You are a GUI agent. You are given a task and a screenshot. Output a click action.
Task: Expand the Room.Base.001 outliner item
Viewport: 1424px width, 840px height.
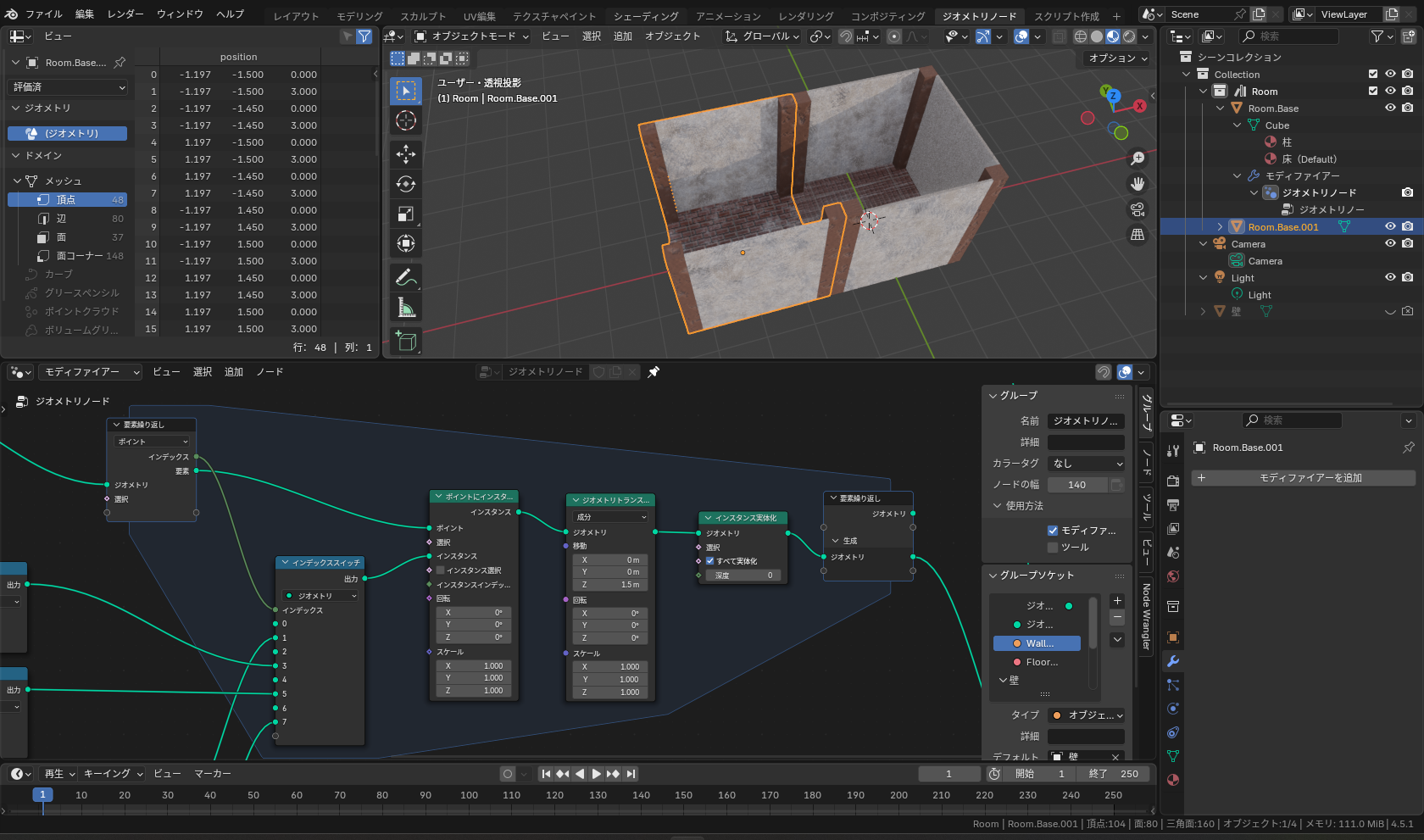(1220, 226)
